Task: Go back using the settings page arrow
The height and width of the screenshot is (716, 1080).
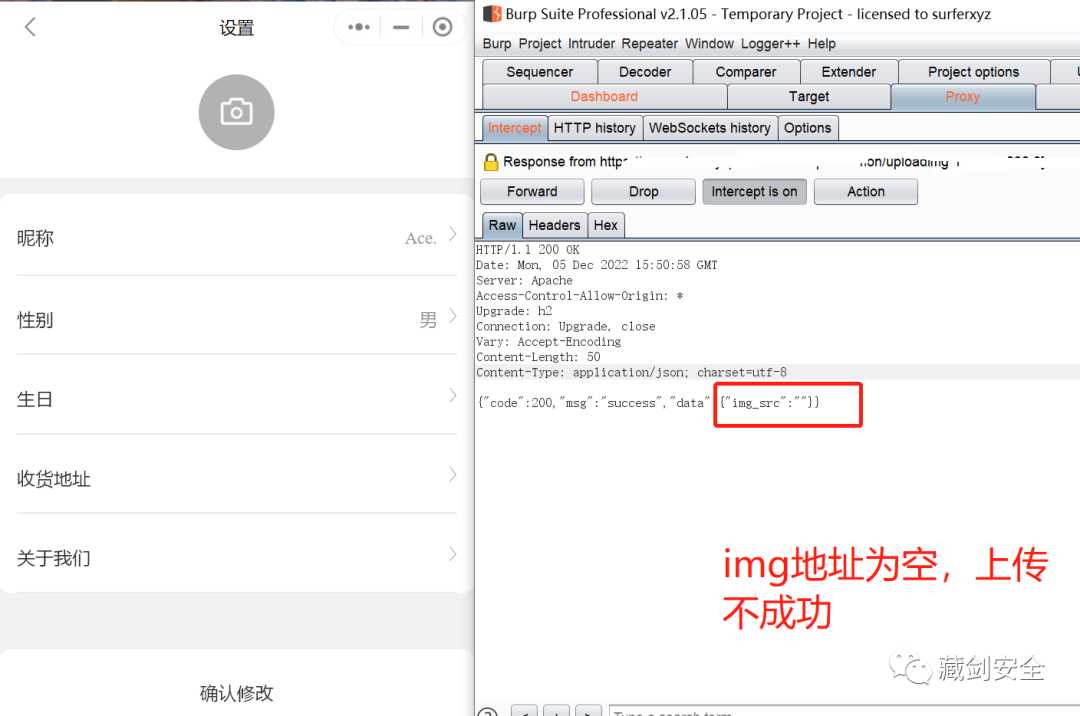Action: click(30, 28)
